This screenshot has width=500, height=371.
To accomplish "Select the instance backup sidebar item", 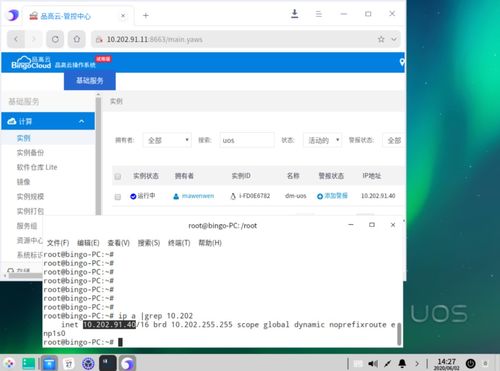I will pos(30,153).
